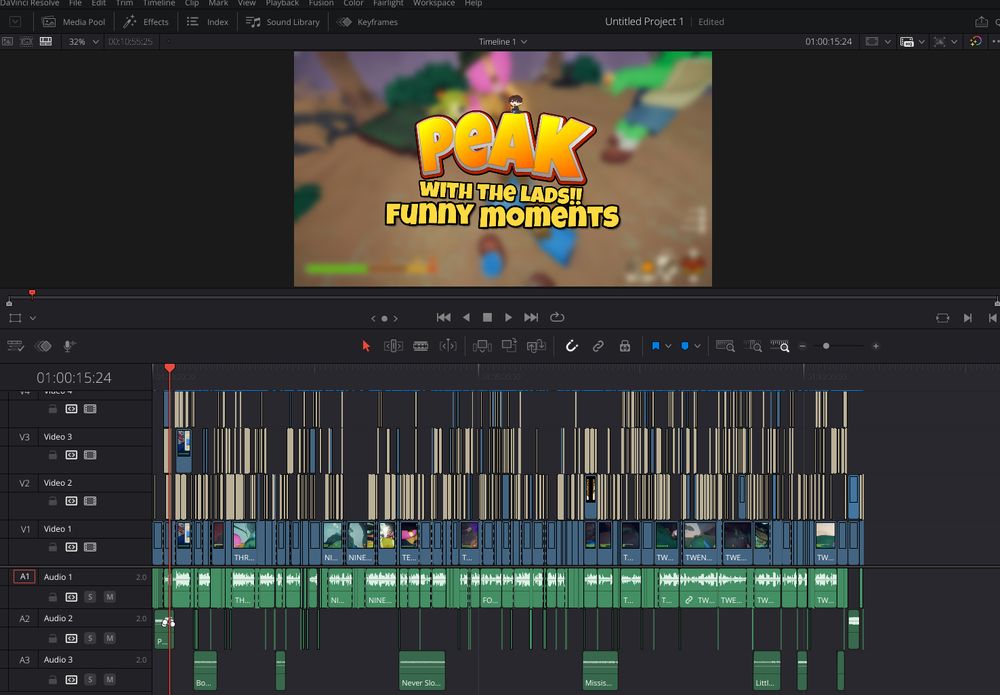This screenshot has width=1000, height=695.
Task: Open the Media Pool panel
Action: click(73, 22)
